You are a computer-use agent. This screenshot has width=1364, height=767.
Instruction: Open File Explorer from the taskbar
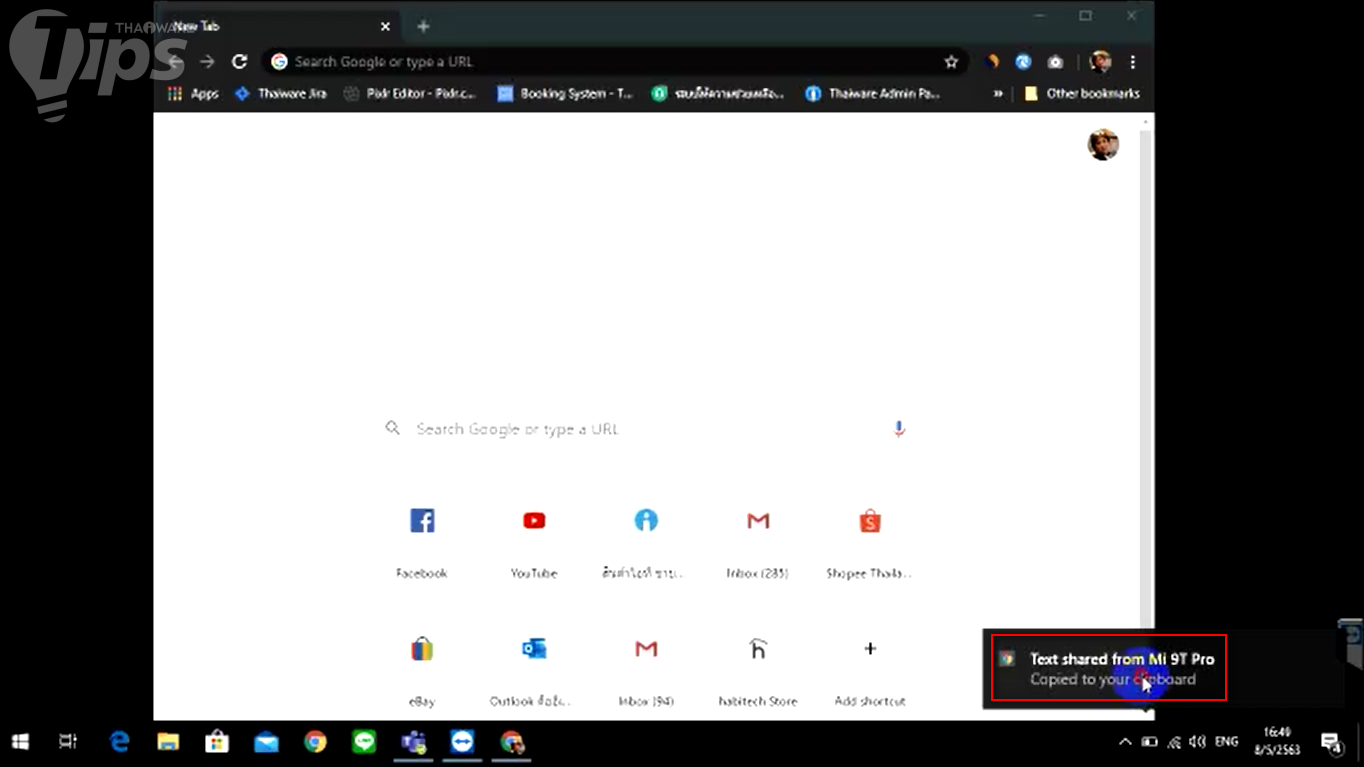click(168, 742)
